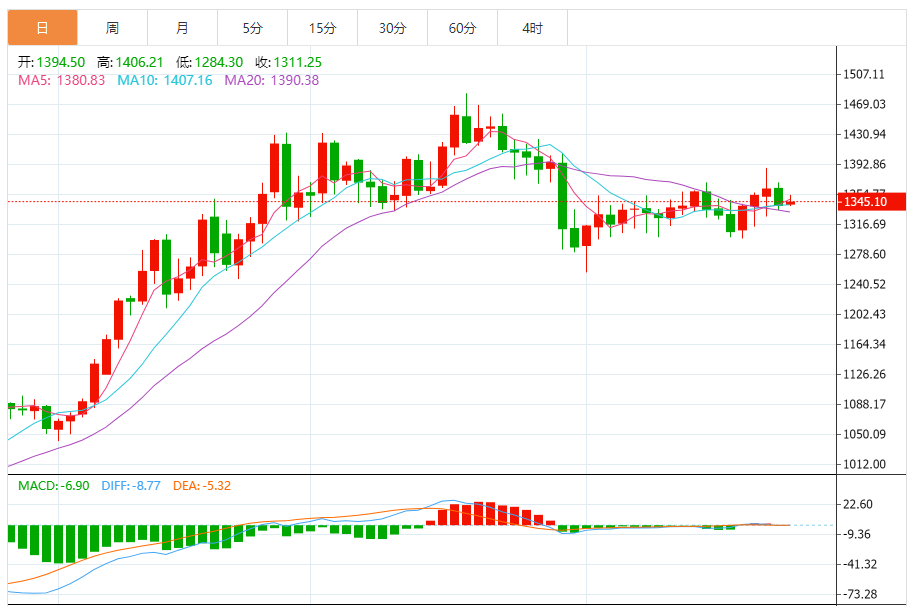This screenshot has width=910, height=606.
Task: Open the 4时 four-hour tab
Action: pyautogui.click(x=532, y=28)
